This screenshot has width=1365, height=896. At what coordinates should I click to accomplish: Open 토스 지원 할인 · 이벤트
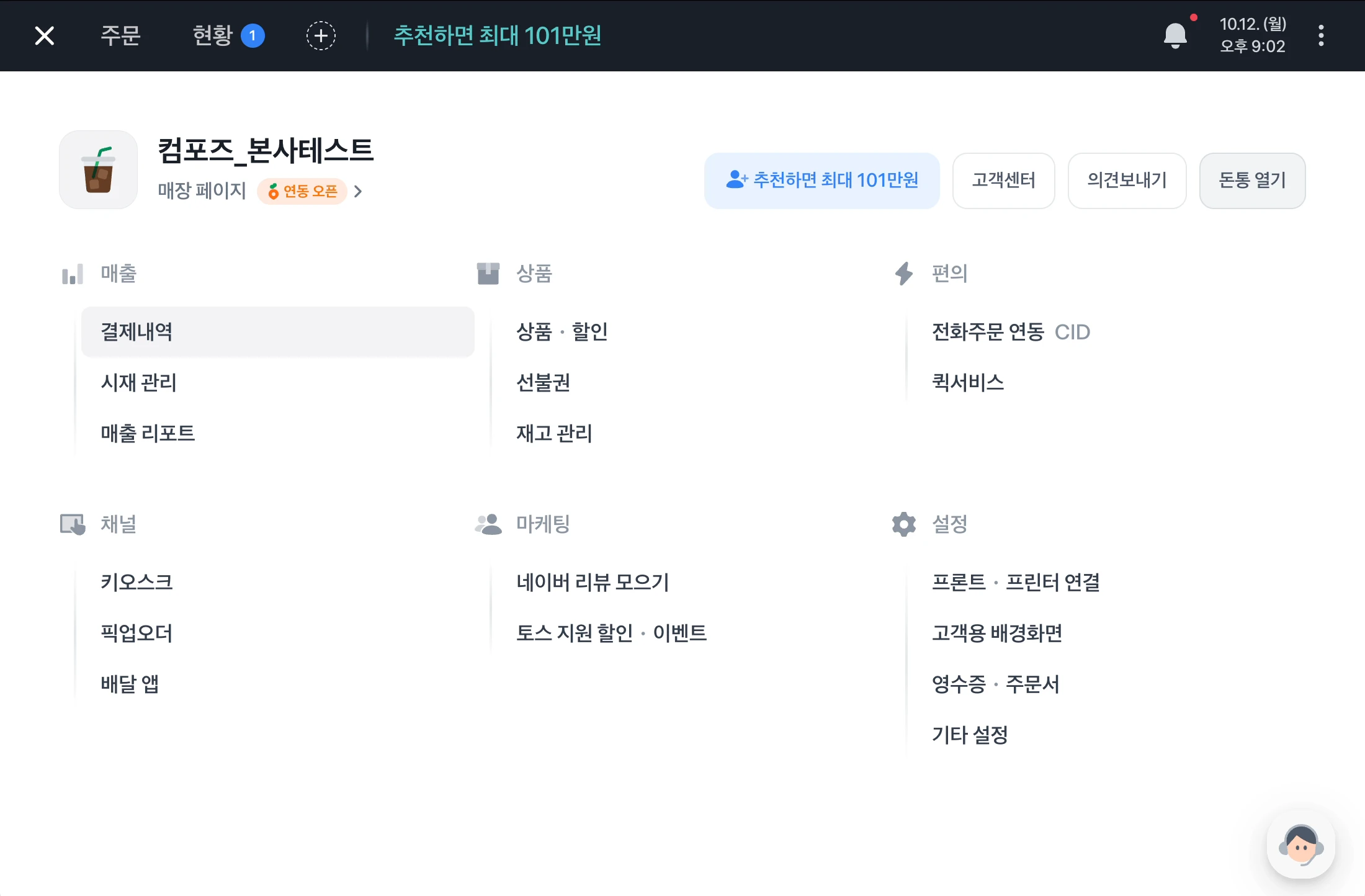click(612, 633)
